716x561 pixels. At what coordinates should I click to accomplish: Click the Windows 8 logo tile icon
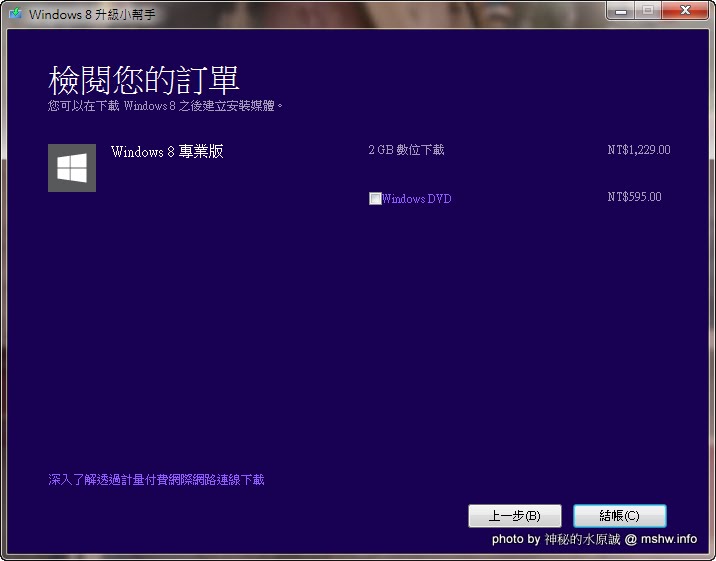tap(72, 168)
